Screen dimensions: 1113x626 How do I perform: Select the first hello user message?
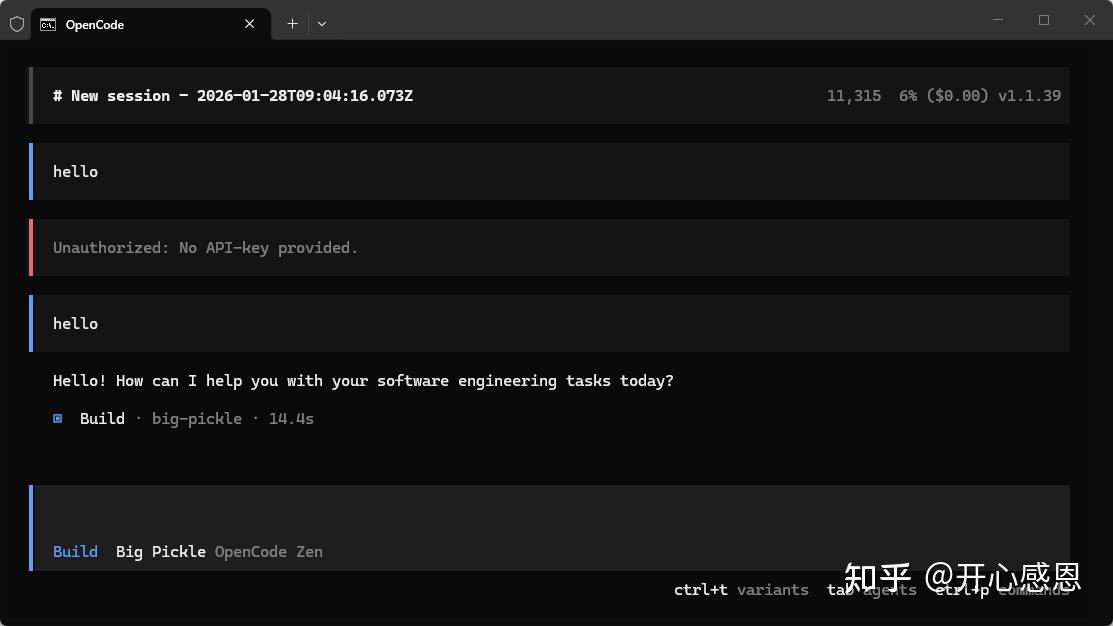point(75,171)
